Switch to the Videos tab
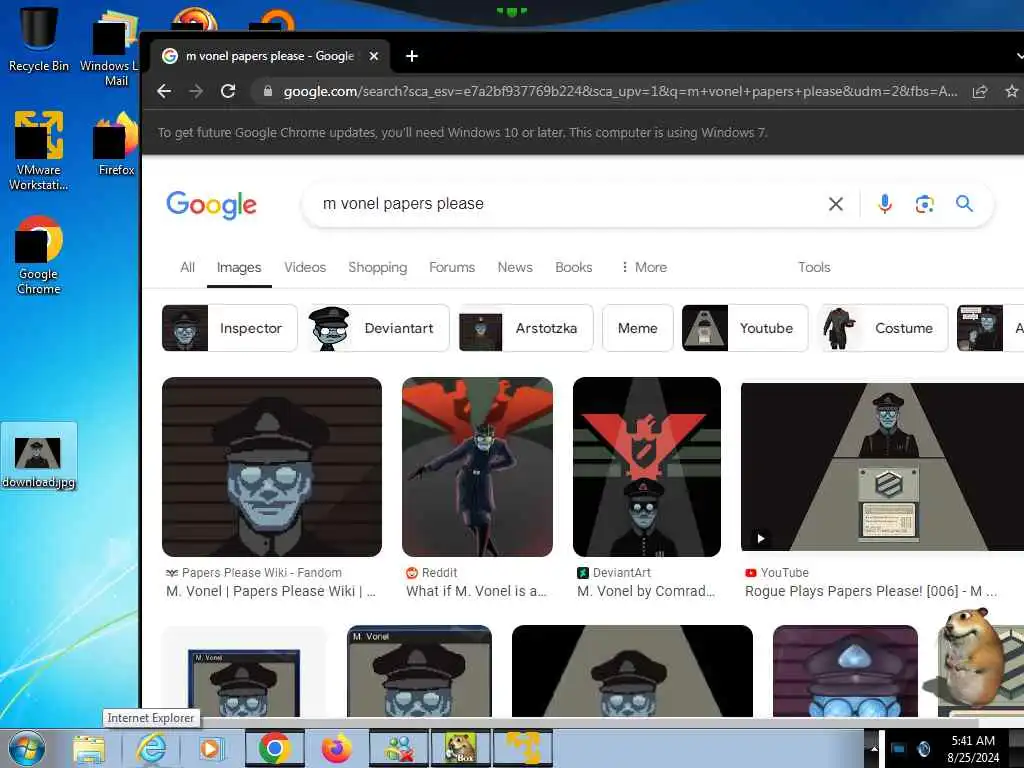The width and height of the screenshot is (1024, 768). point(305,267)
